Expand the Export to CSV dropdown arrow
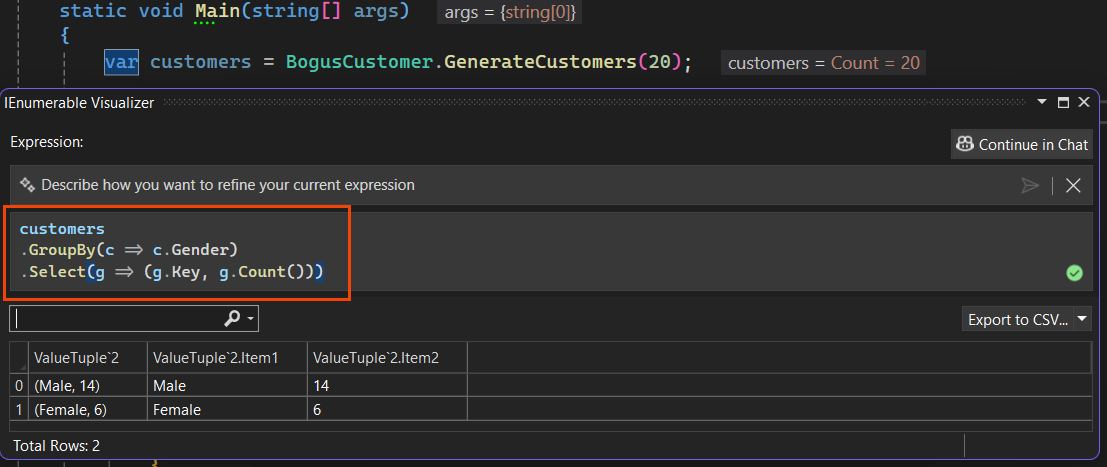 click(1083, 319)
